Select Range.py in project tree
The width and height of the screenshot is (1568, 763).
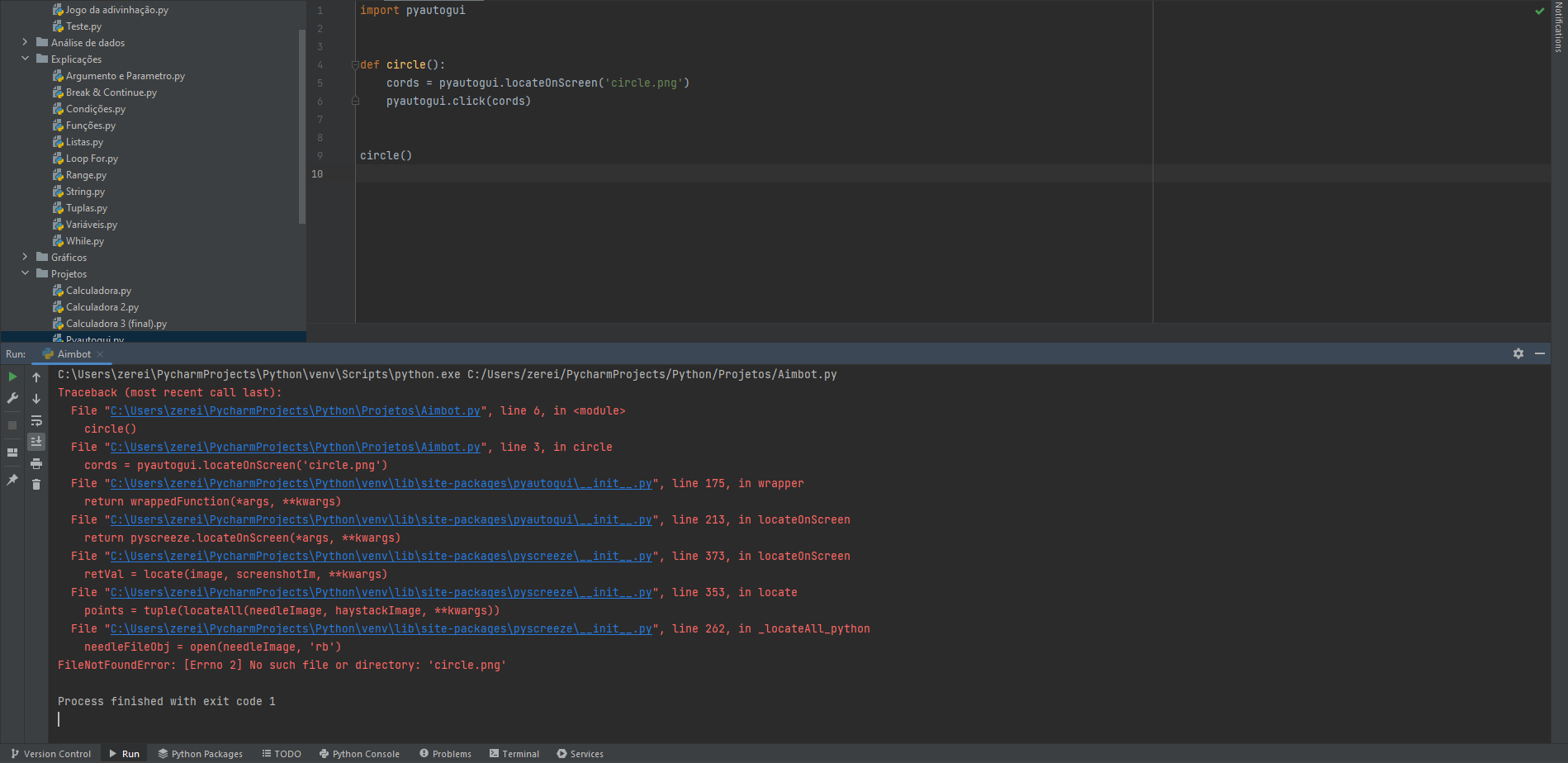pos(86,175)
